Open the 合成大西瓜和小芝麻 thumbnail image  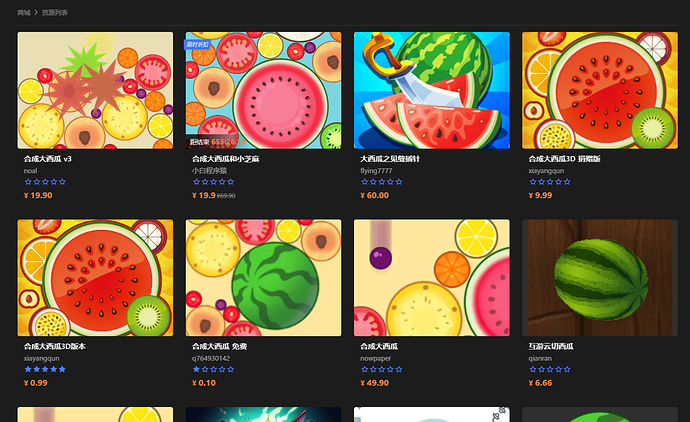tap(263, 90)
